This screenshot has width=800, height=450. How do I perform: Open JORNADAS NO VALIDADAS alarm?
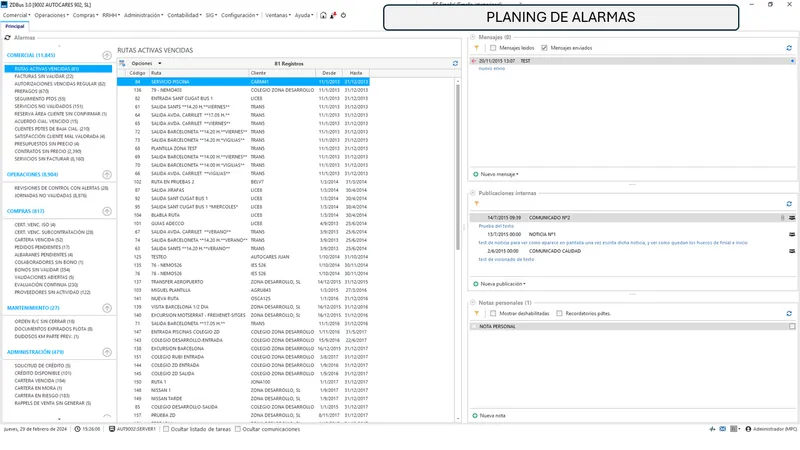coord(51,196)
